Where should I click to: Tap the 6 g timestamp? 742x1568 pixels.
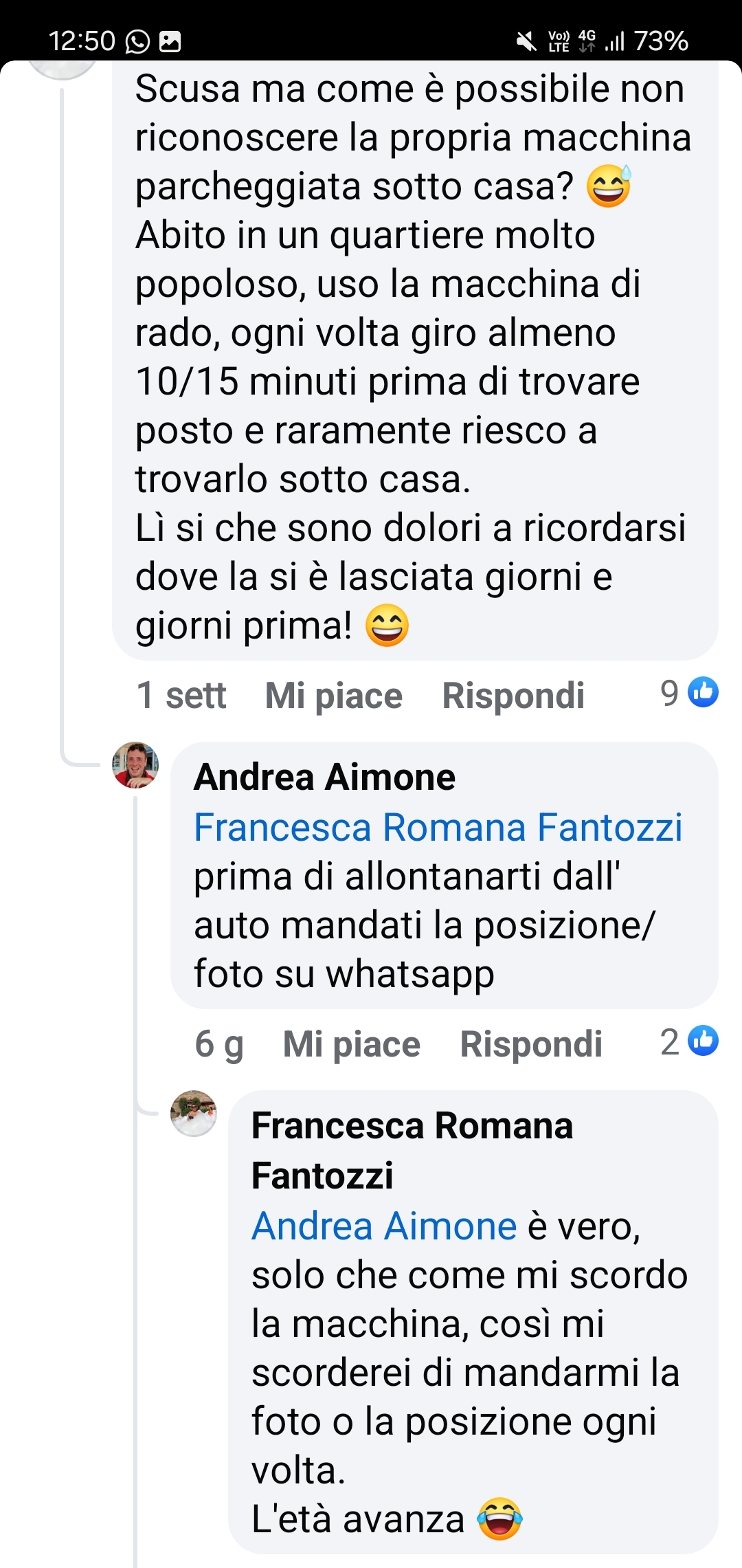pyautogui.click(x=219, y=1044)
